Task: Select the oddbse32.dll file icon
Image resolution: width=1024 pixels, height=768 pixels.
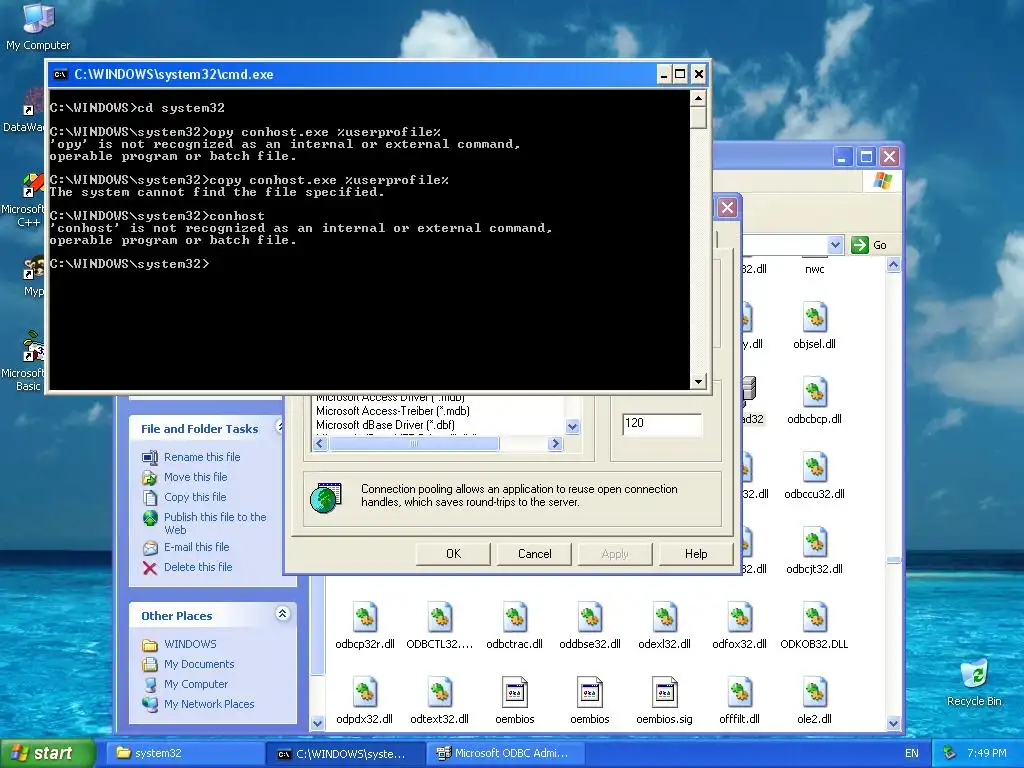Action: (590, 618)
